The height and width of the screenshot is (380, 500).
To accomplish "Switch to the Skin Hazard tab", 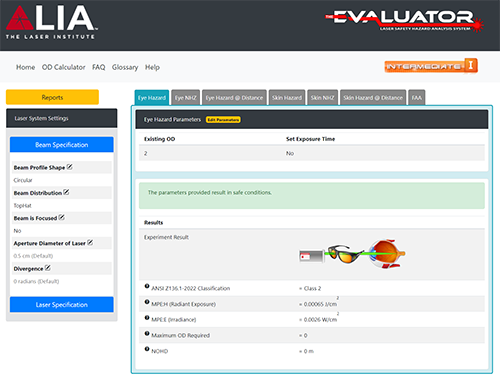I will [287, 98].
